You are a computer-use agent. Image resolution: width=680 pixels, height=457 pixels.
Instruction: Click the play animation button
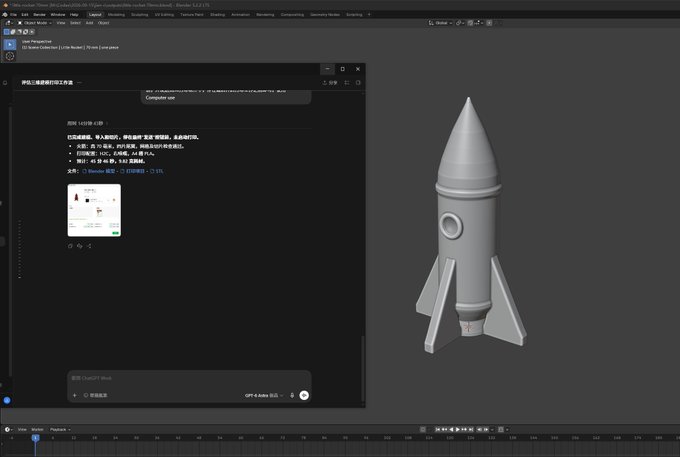[x=458, y=430]
